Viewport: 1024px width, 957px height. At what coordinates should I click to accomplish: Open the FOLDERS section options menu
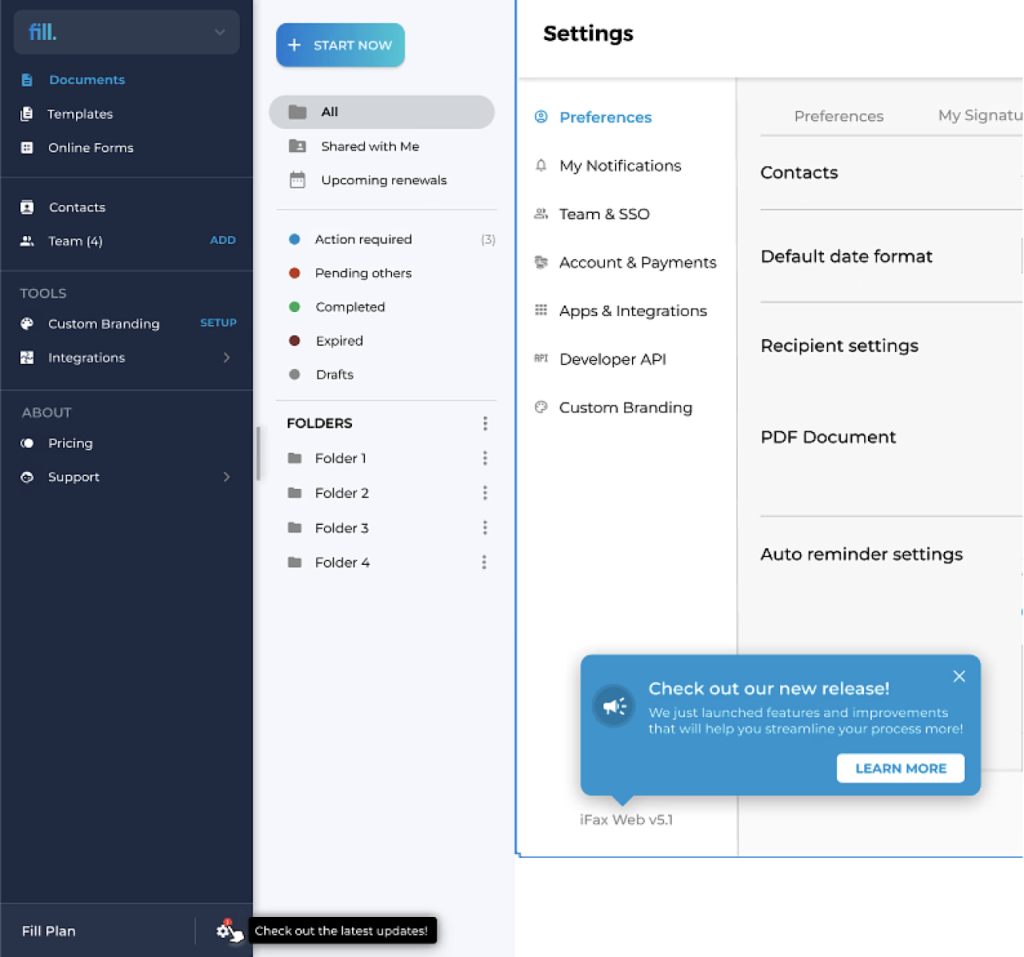485,423
